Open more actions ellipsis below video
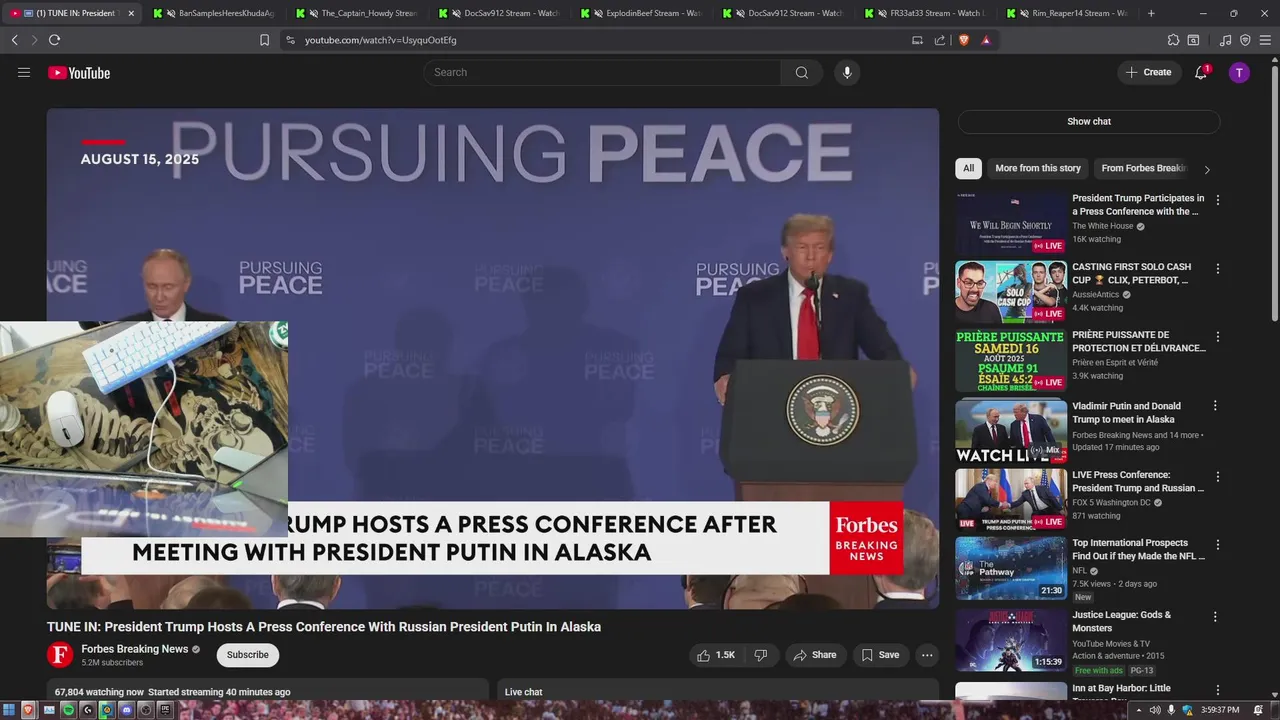This screenshot has width=1280, height=720. pos(927,655)
